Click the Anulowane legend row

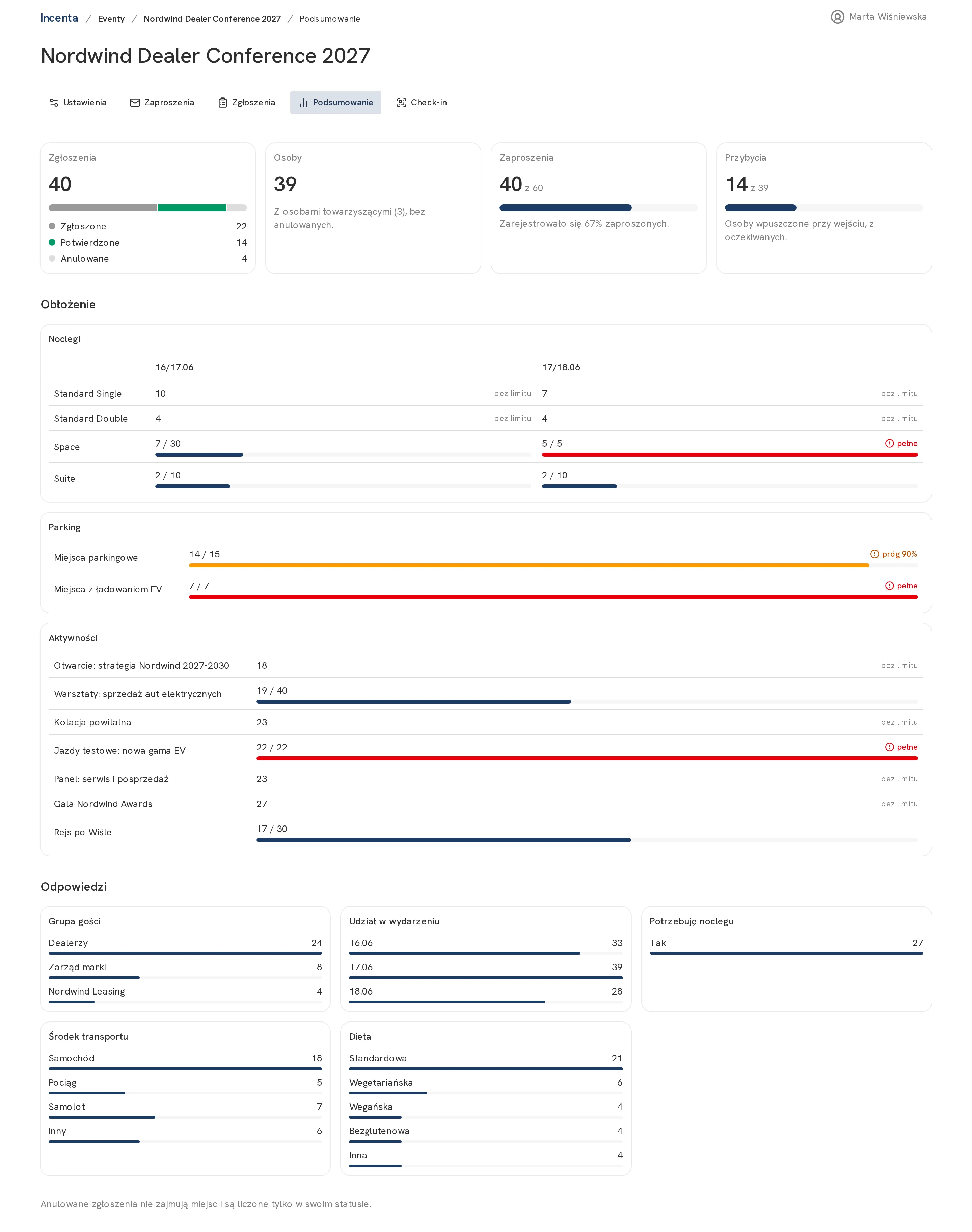pos(148,259)
